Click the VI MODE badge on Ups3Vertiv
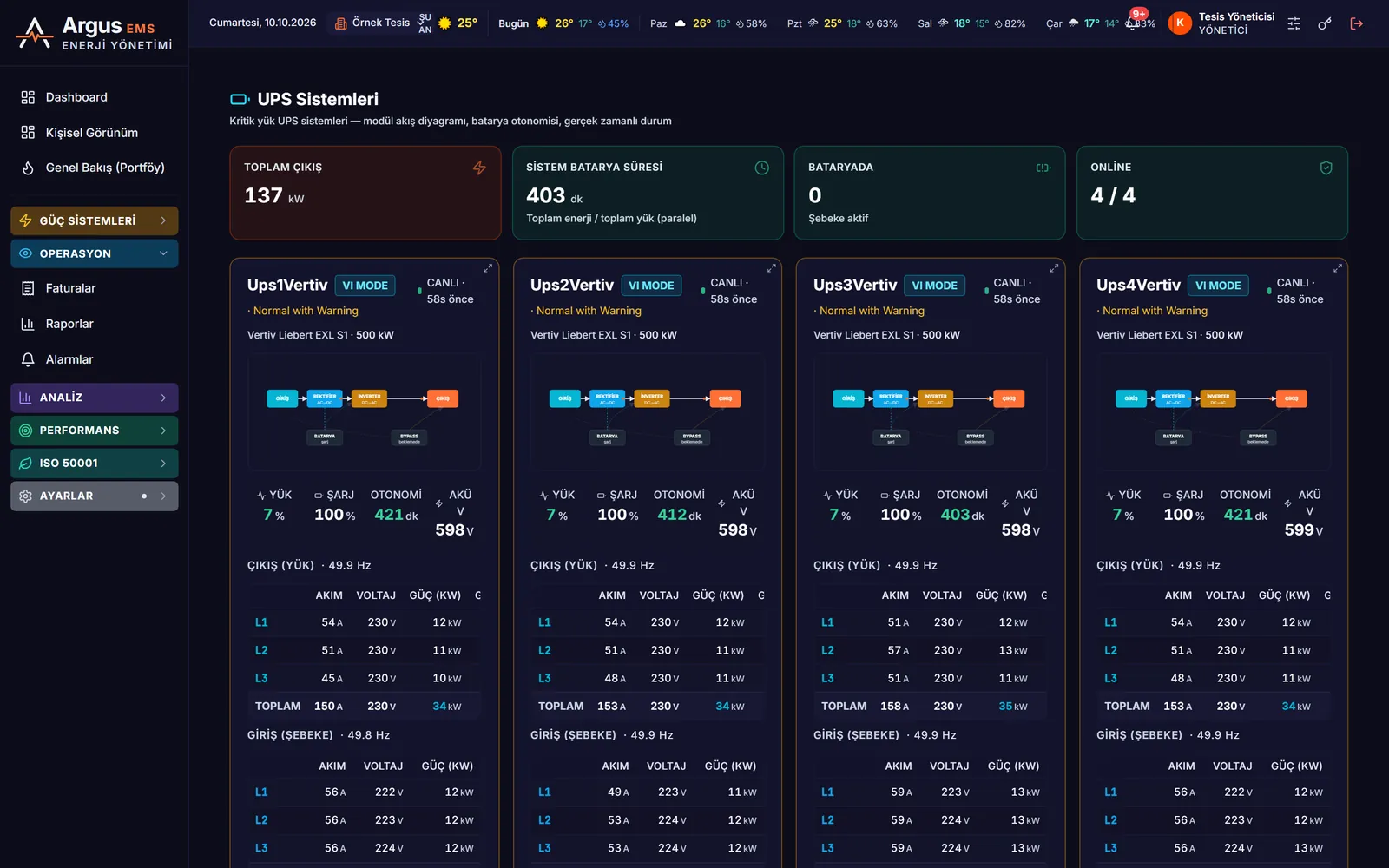This screenshot has height=868, width=1389. 934,286
